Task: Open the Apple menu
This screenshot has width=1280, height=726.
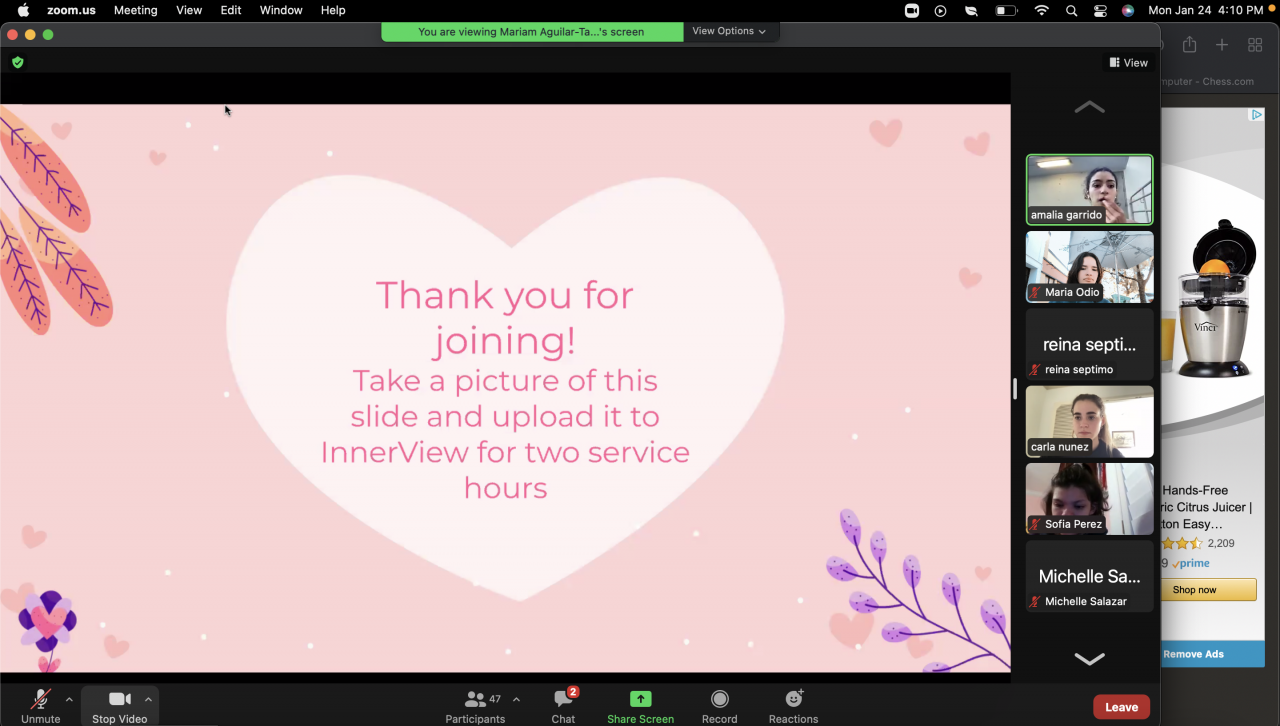Action: click(x=23, y=10)
